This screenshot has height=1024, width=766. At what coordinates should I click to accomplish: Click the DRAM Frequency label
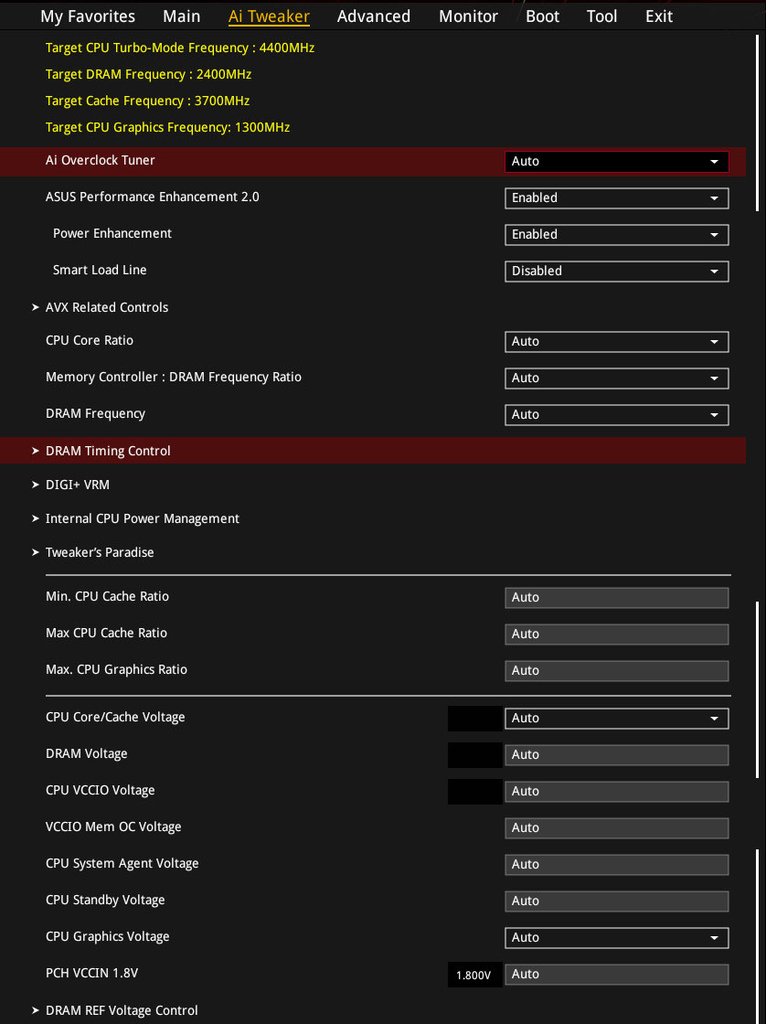[95, 413]
